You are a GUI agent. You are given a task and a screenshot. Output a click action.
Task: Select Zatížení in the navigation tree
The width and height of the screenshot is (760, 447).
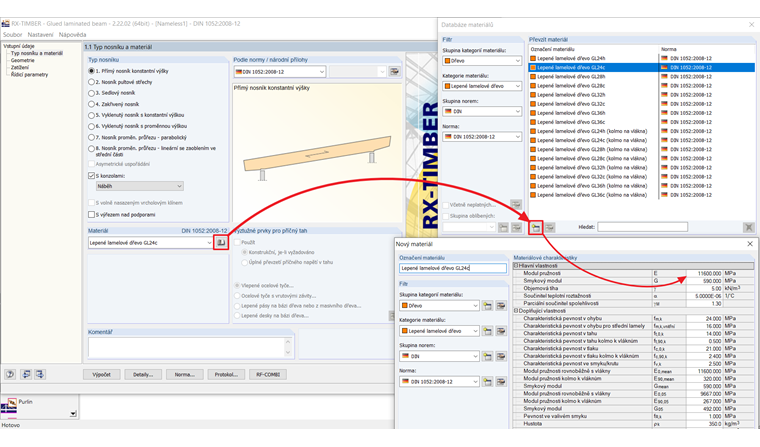[20, 67]
